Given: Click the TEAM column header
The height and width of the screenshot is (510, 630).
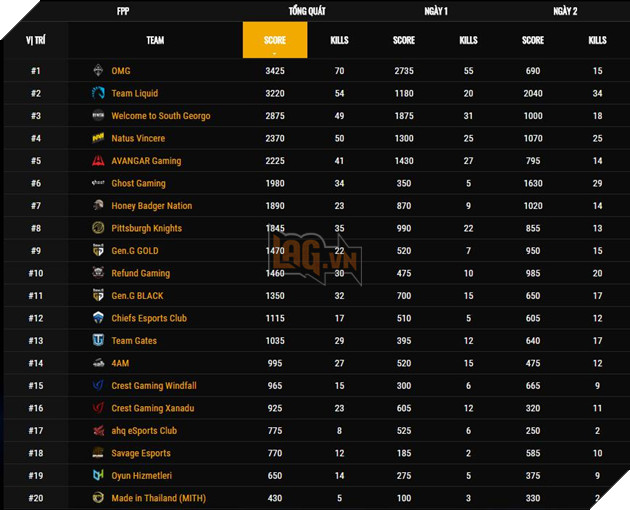Looking at the screenshot, I should pyautogui.click(x=155, y=40).
